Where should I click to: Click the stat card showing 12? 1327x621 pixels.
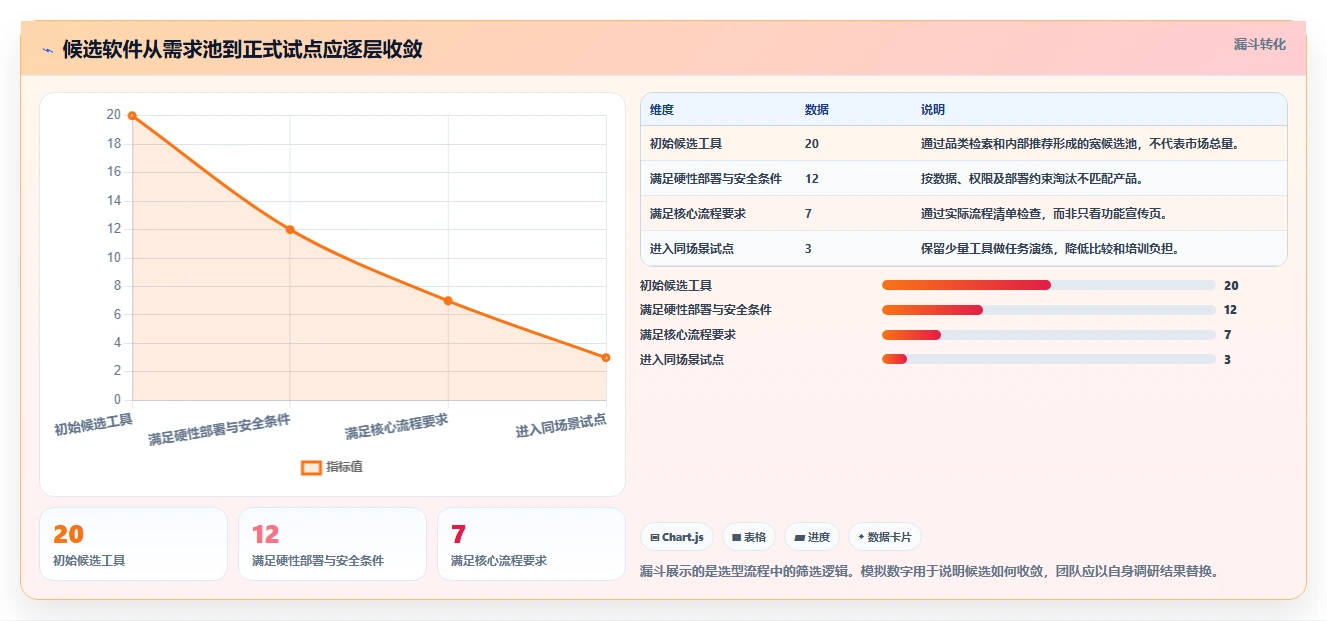(x=332, y=544)
